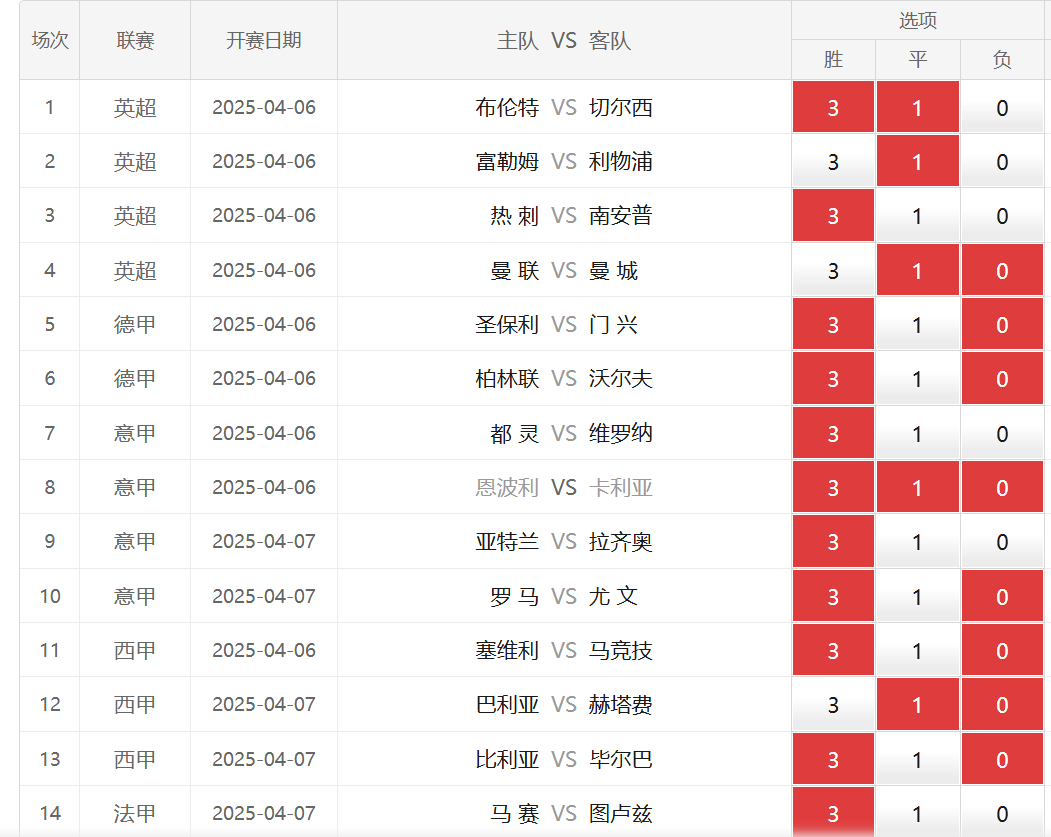The width and height of the screenshot is (1051, 837).
Task: Pick the 1 (平) option for 柏林联 VS 沃尔夫
Action: 918,379
